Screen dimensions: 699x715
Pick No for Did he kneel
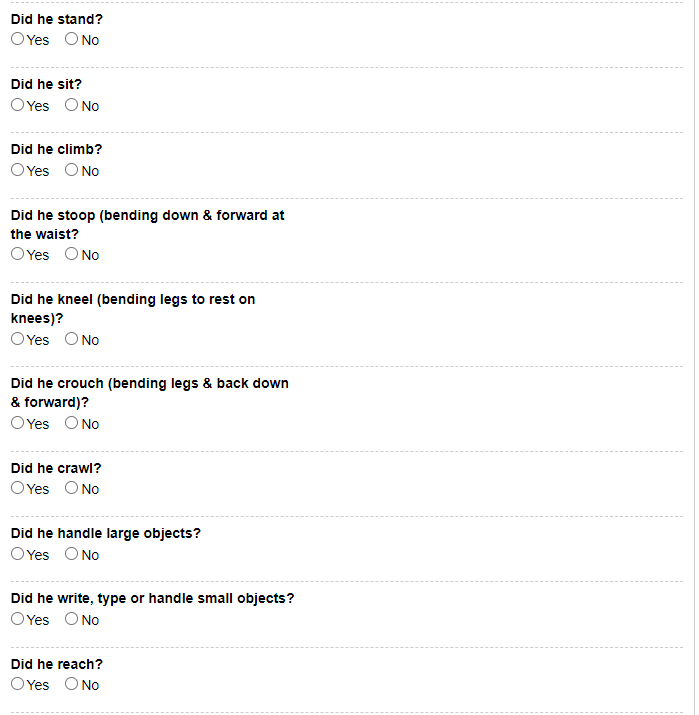click(72, 339)
